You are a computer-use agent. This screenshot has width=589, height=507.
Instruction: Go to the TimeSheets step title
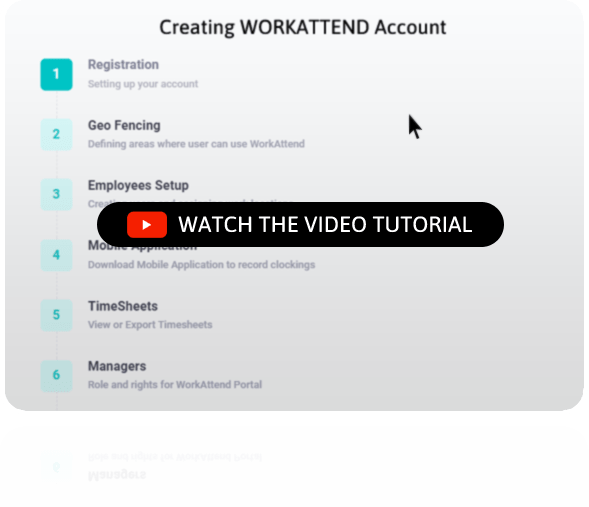[123, 306]
